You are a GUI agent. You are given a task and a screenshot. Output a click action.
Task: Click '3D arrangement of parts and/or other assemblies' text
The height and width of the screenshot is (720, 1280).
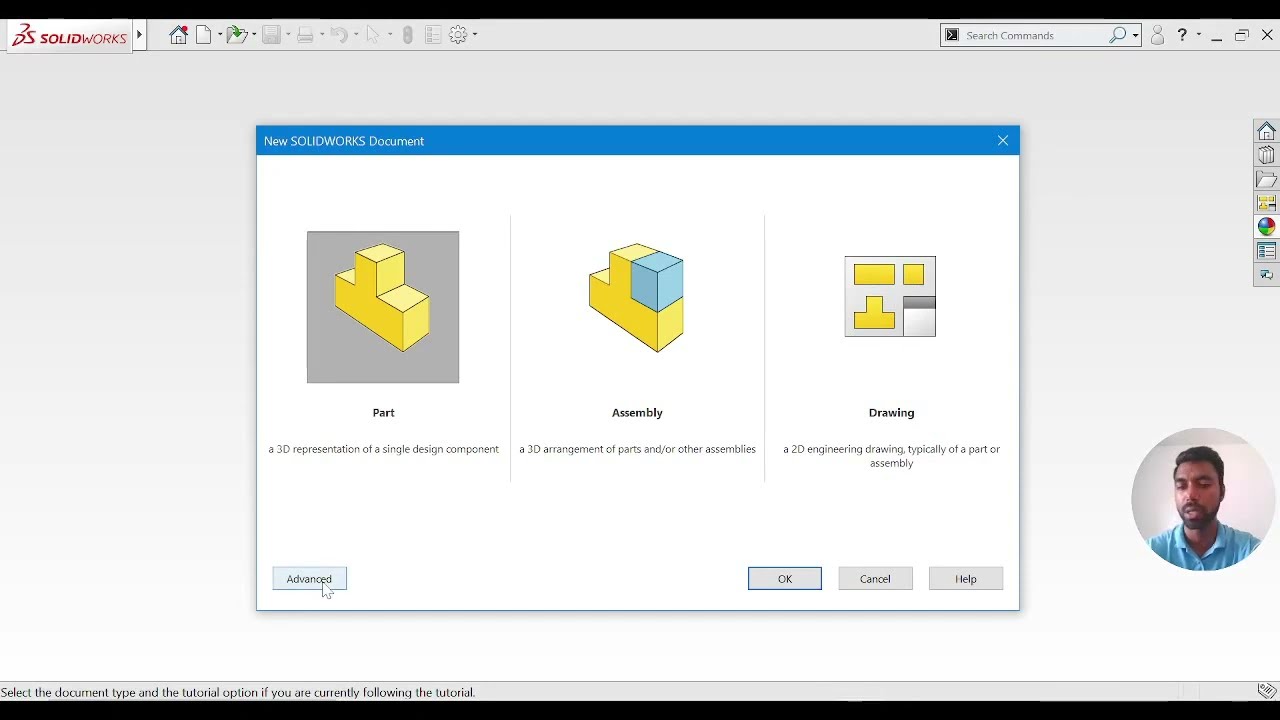(641, 450)
